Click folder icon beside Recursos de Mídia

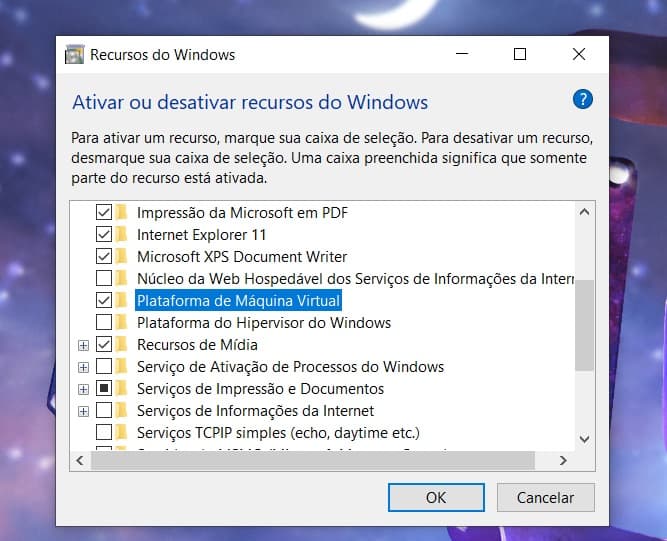(x=122, y=344)
